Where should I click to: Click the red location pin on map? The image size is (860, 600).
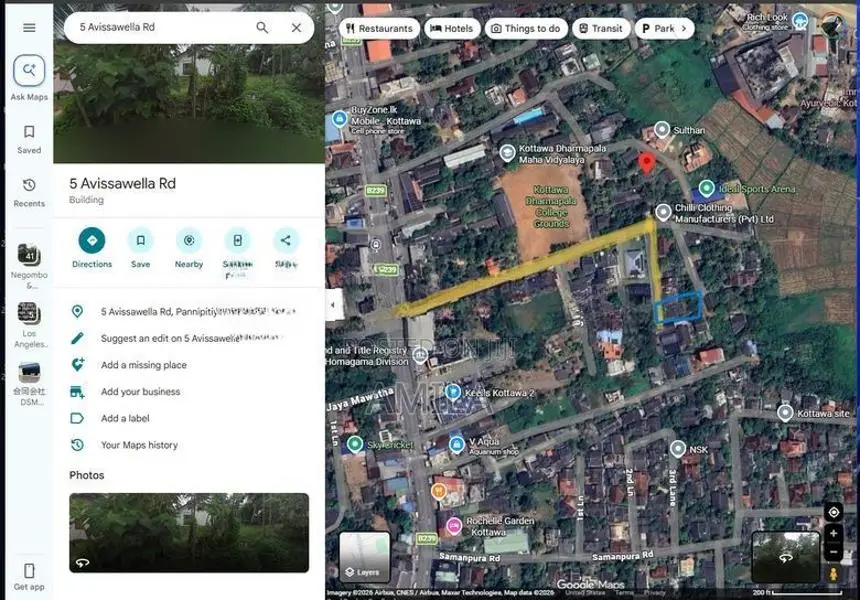pyautogui.click(x=647, y=163)
